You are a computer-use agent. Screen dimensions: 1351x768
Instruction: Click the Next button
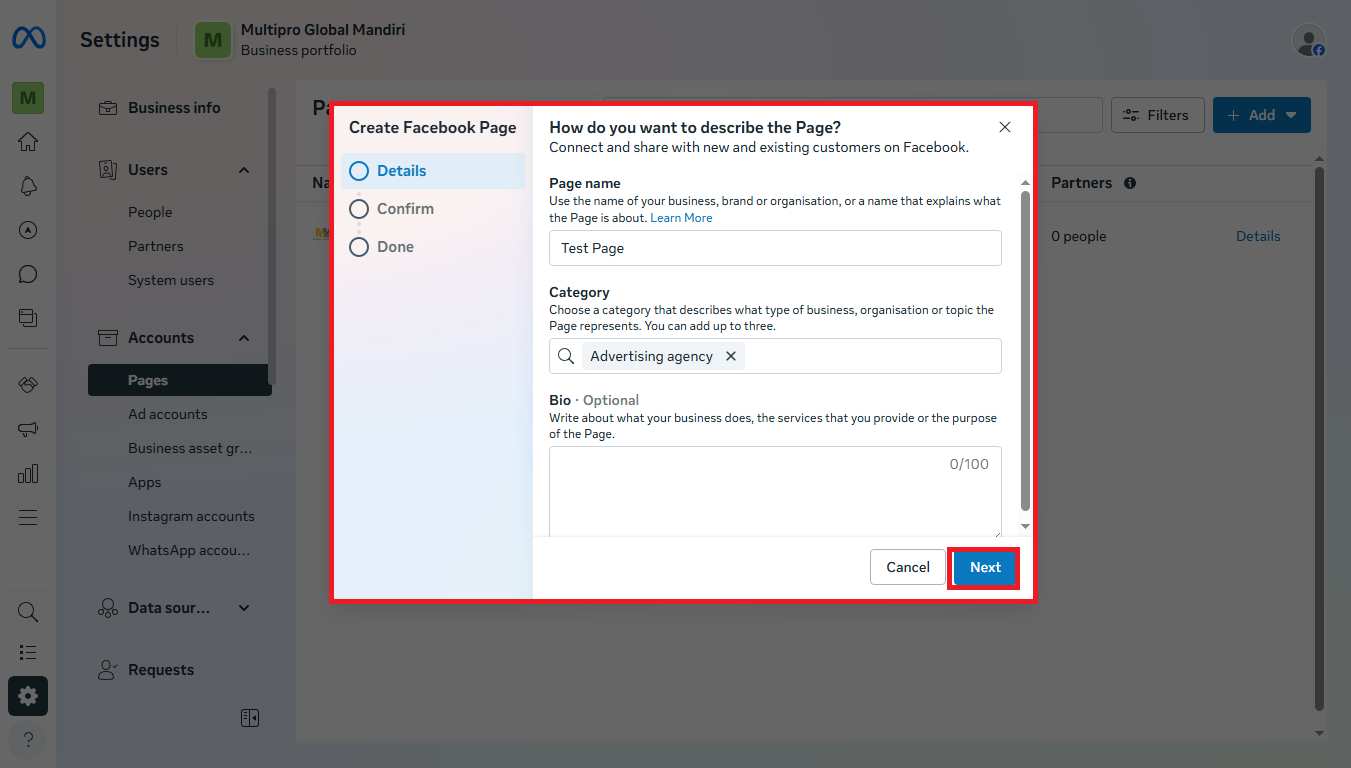pyautogui.click(x=984, y=567)
